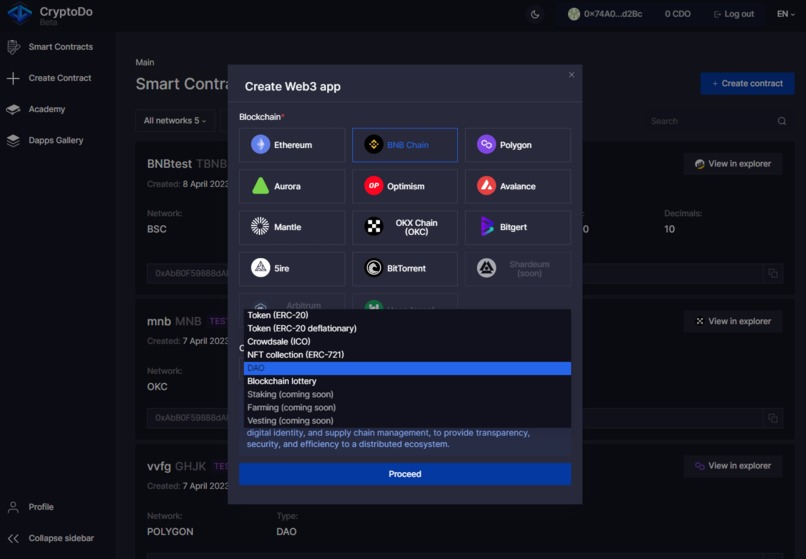Click the Proceed button
Image resolution: width=806 pixels, height=559 pixels.
pos(405,474)
